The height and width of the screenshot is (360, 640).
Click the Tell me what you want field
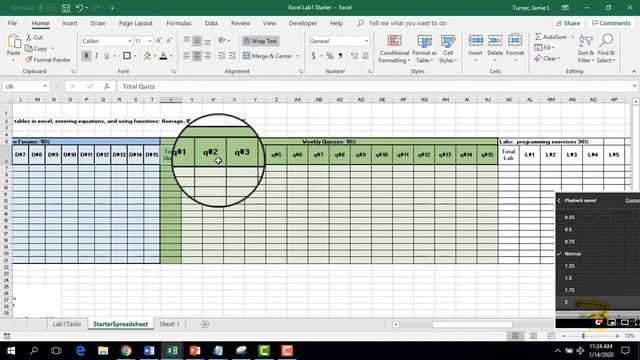pyautogui.click(x=407, y=23)
